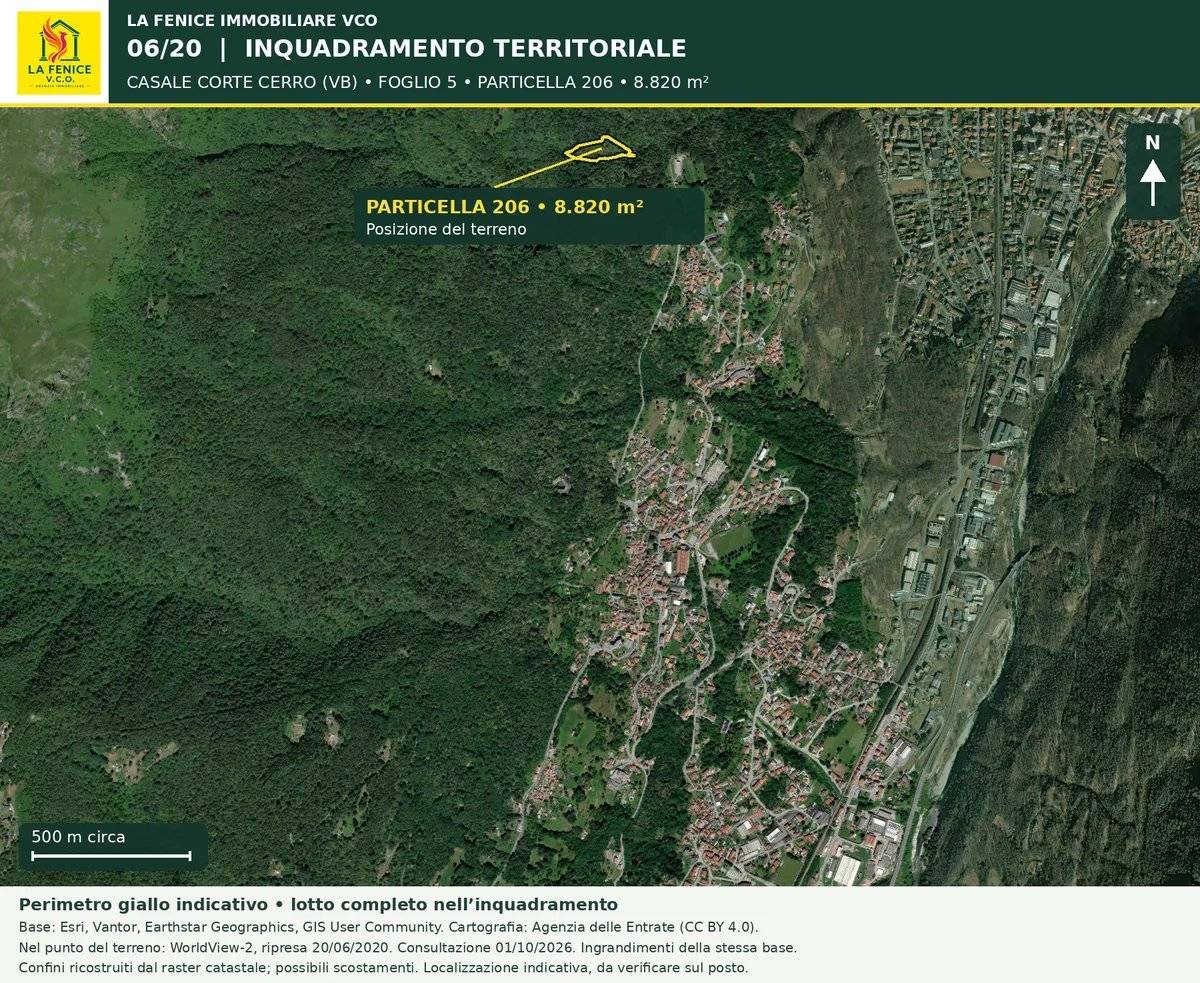The image size is (1200, 983).
Task: Click the "Perimetro giallo indicativo" footer heading
Action: [318, 903]
